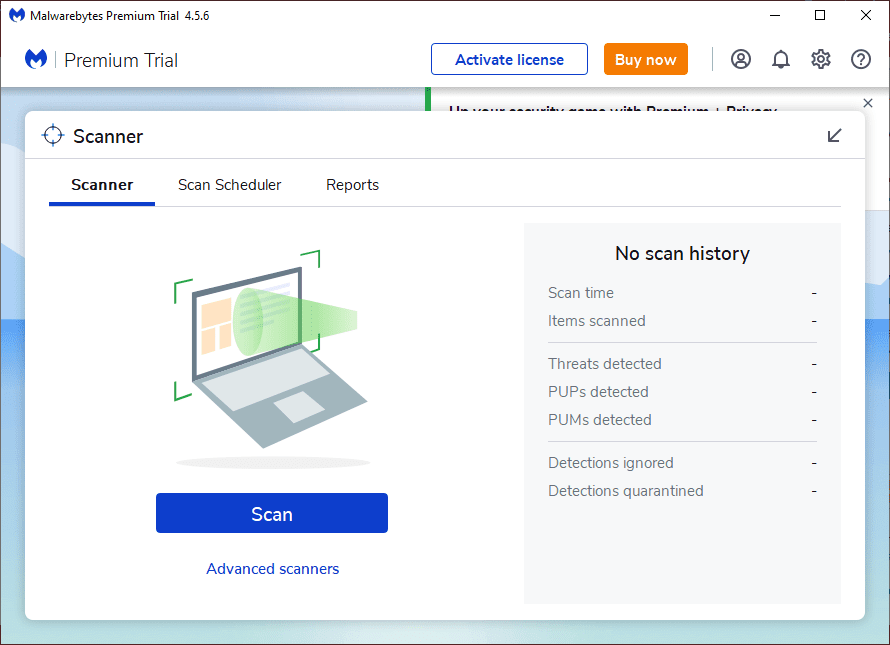Open the help question mark icon
Image resolution: width=890 pixels, height=645 pixels.
tap(861, 59)
